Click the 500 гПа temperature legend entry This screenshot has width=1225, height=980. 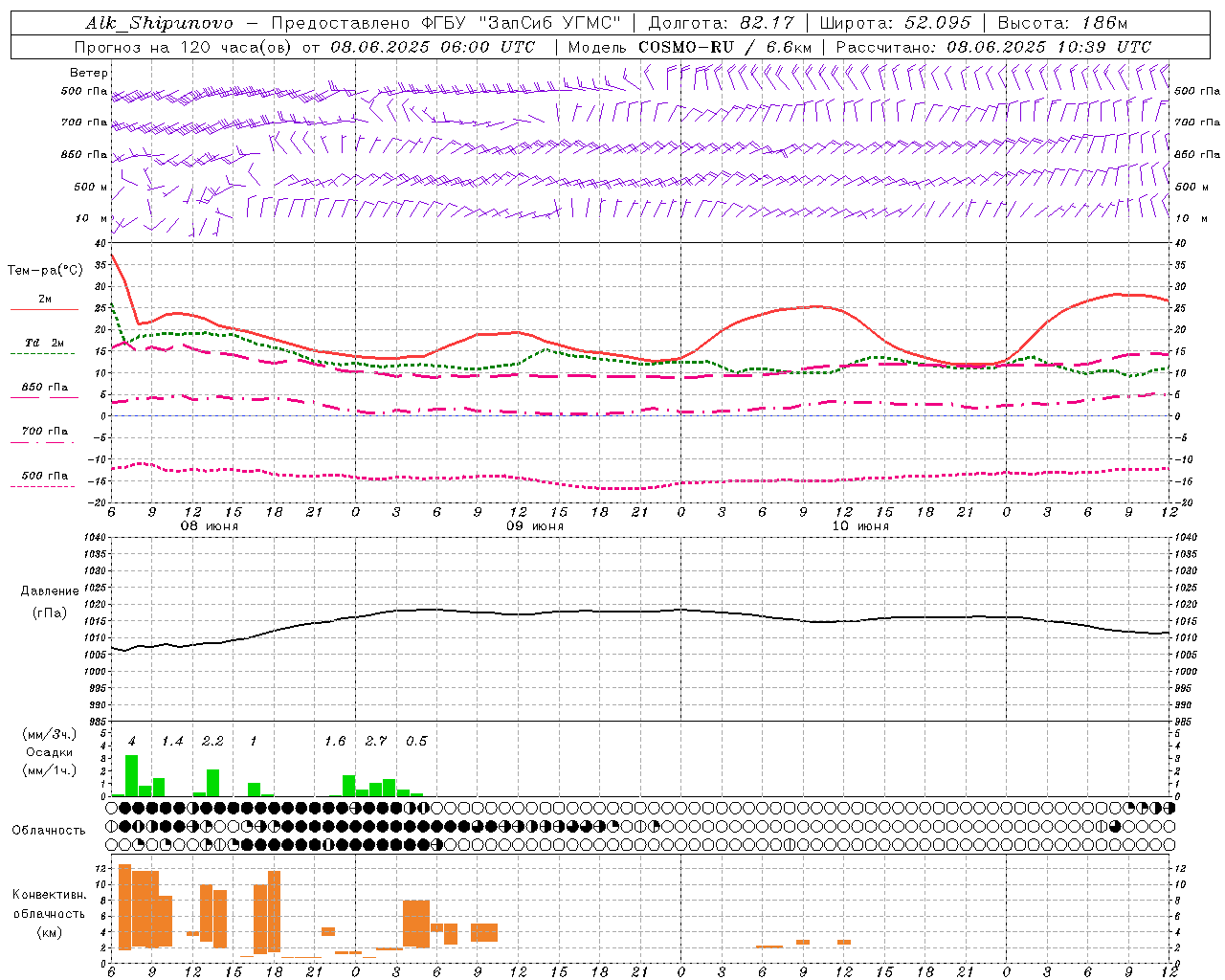point(44,476)
